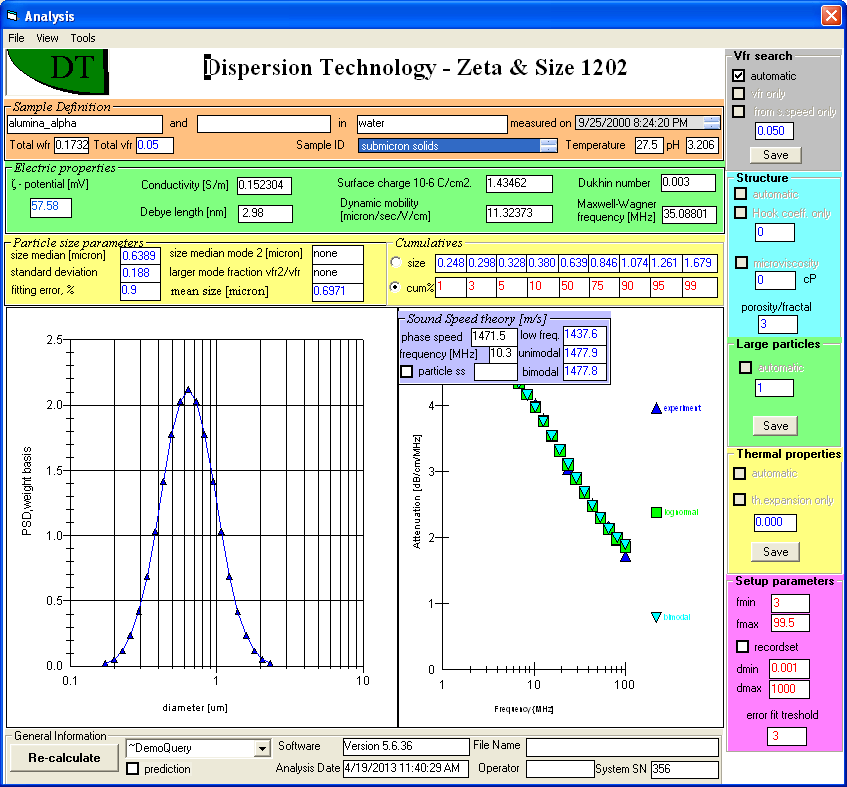Click the dmin 0.001 field

[x=789, y=669]
